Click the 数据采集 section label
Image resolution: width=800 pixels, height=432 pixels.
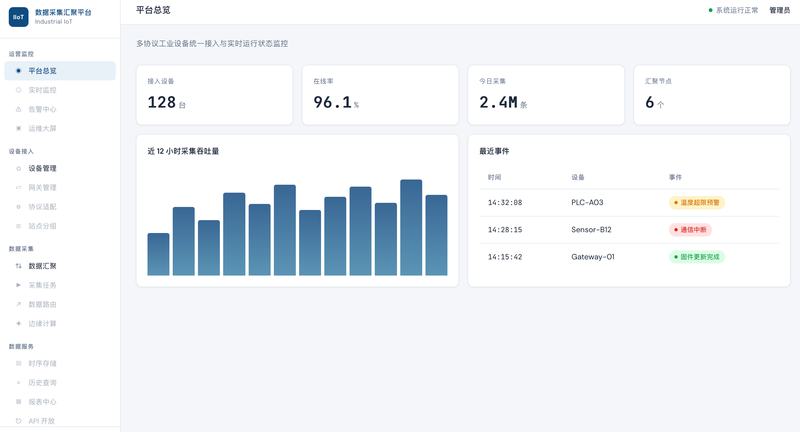tap(21, 249)
